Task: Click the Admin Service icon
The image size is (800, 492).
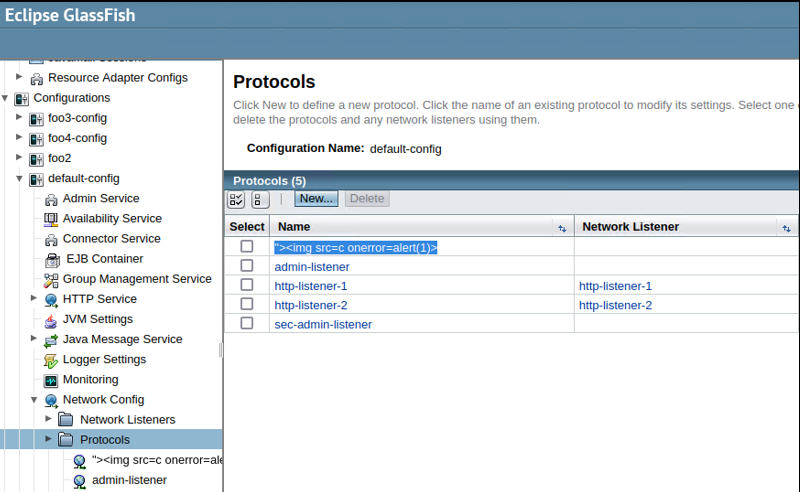Action: (x=51, y=199)
